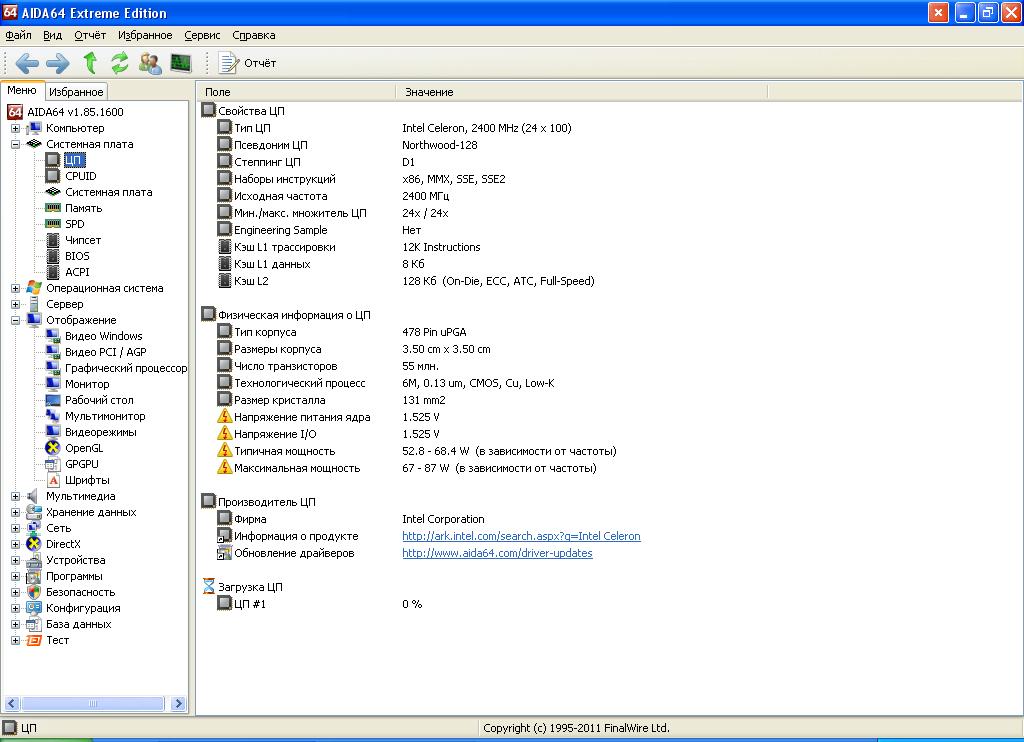Click the OpenGL yellow X icon
This screenshot has width=1024, height=742.
point(53,448)
